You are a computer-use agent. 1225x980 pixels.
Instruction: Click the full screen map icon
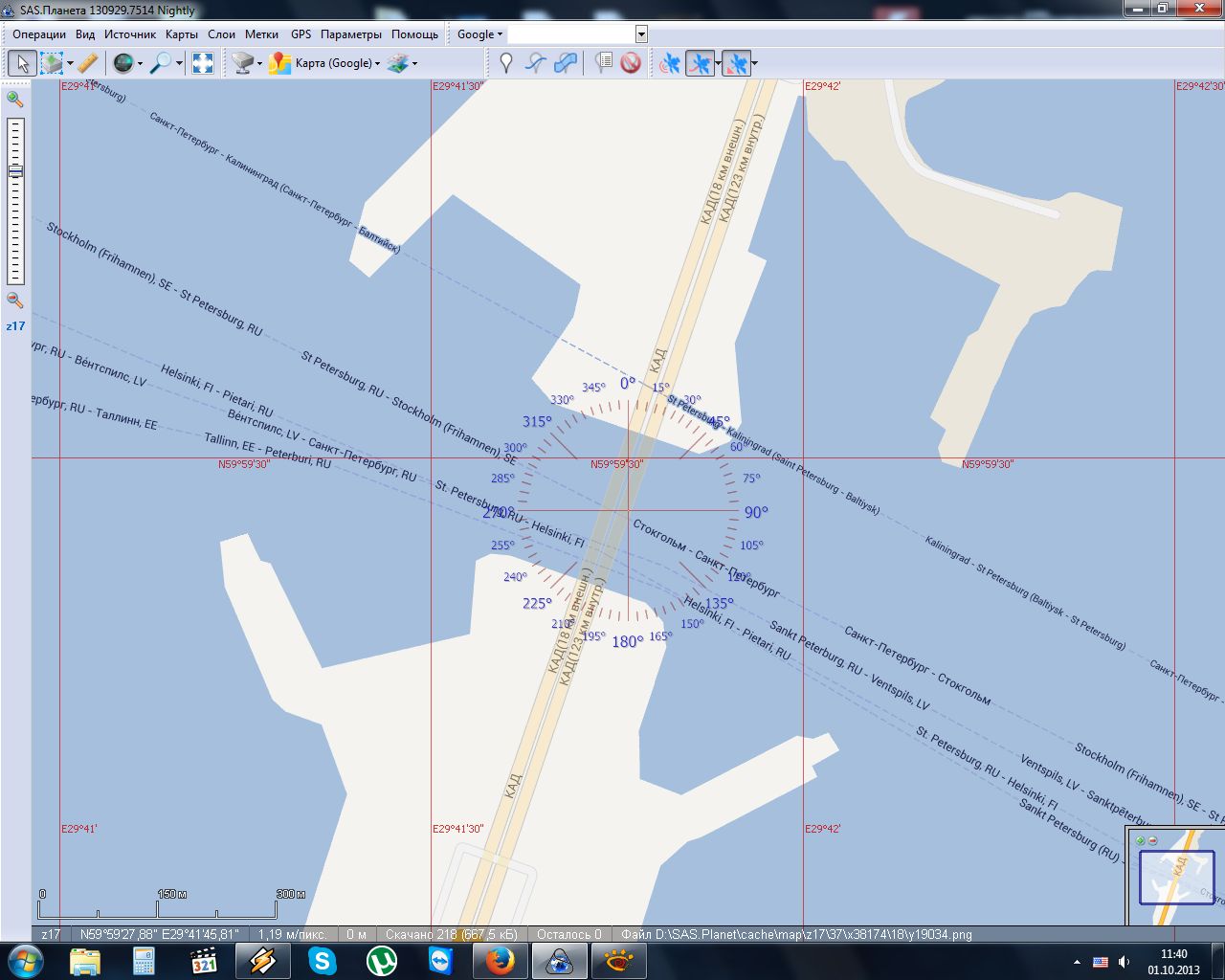point(203,63)
